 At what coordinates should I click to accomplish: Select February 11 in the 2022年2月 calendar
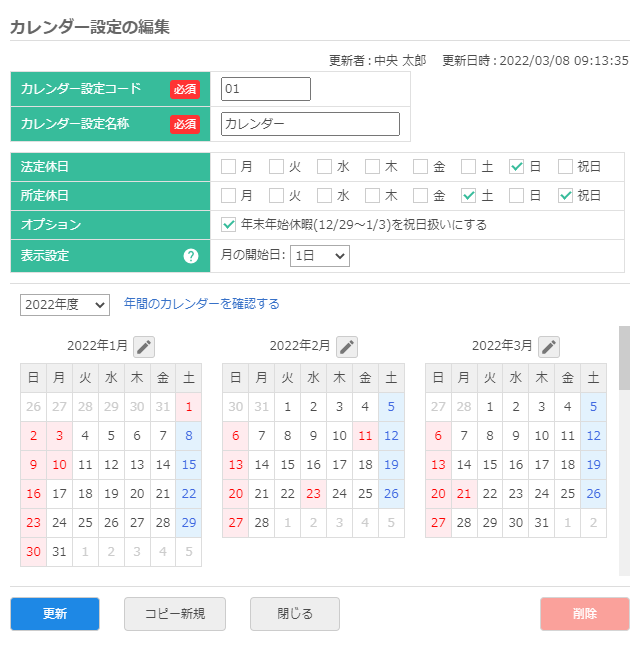tap(365, 436)
